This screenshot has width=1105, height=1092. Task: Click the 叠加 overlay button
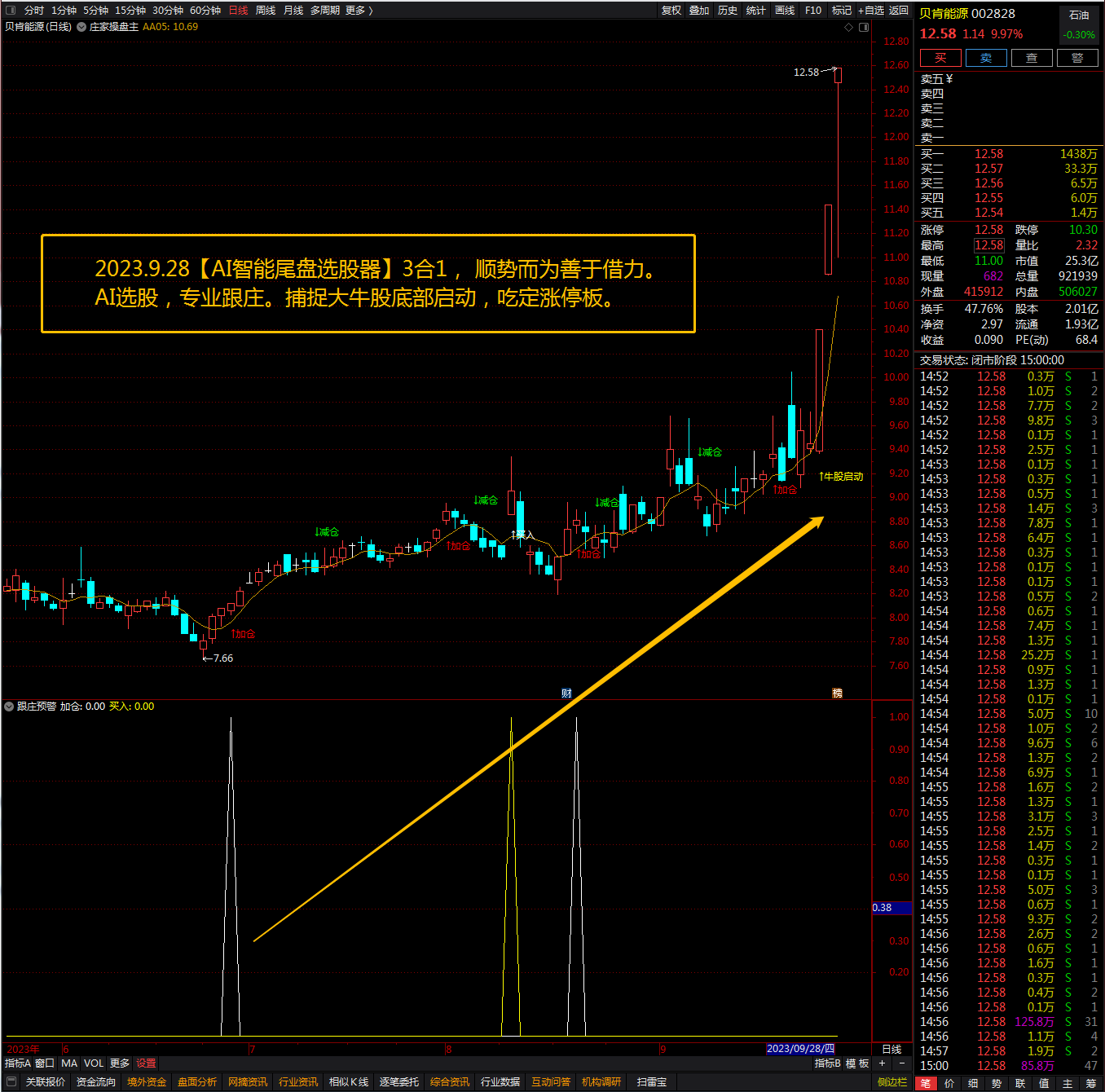(x=699, y=11)
